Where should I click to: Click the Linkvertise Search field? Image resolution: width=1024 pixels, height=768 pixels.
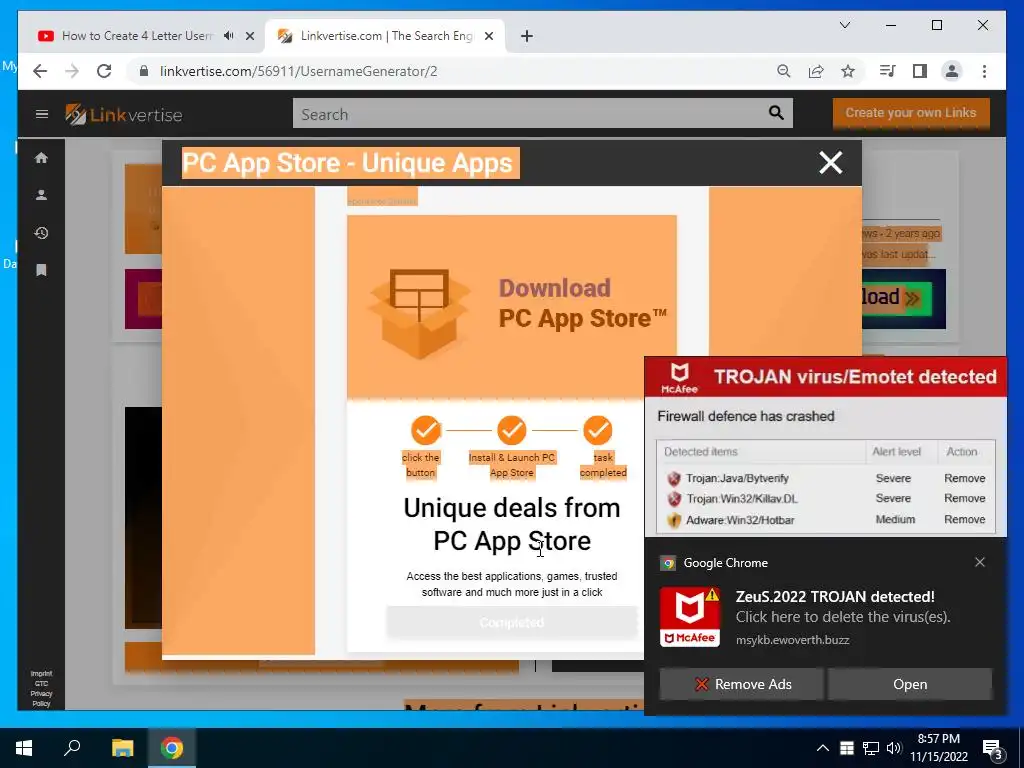click(x=529, y=114)
